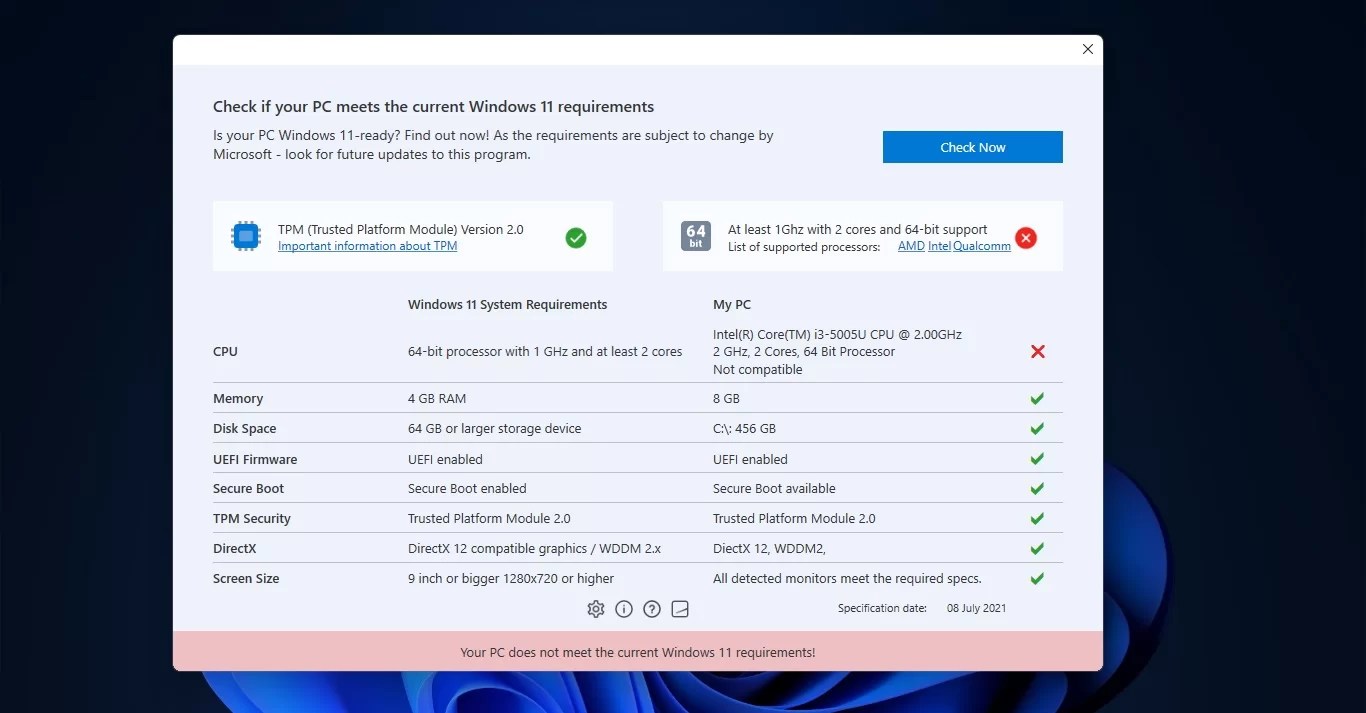
Task: Click the specification date 08 July 2021
Action: (975, 607)
